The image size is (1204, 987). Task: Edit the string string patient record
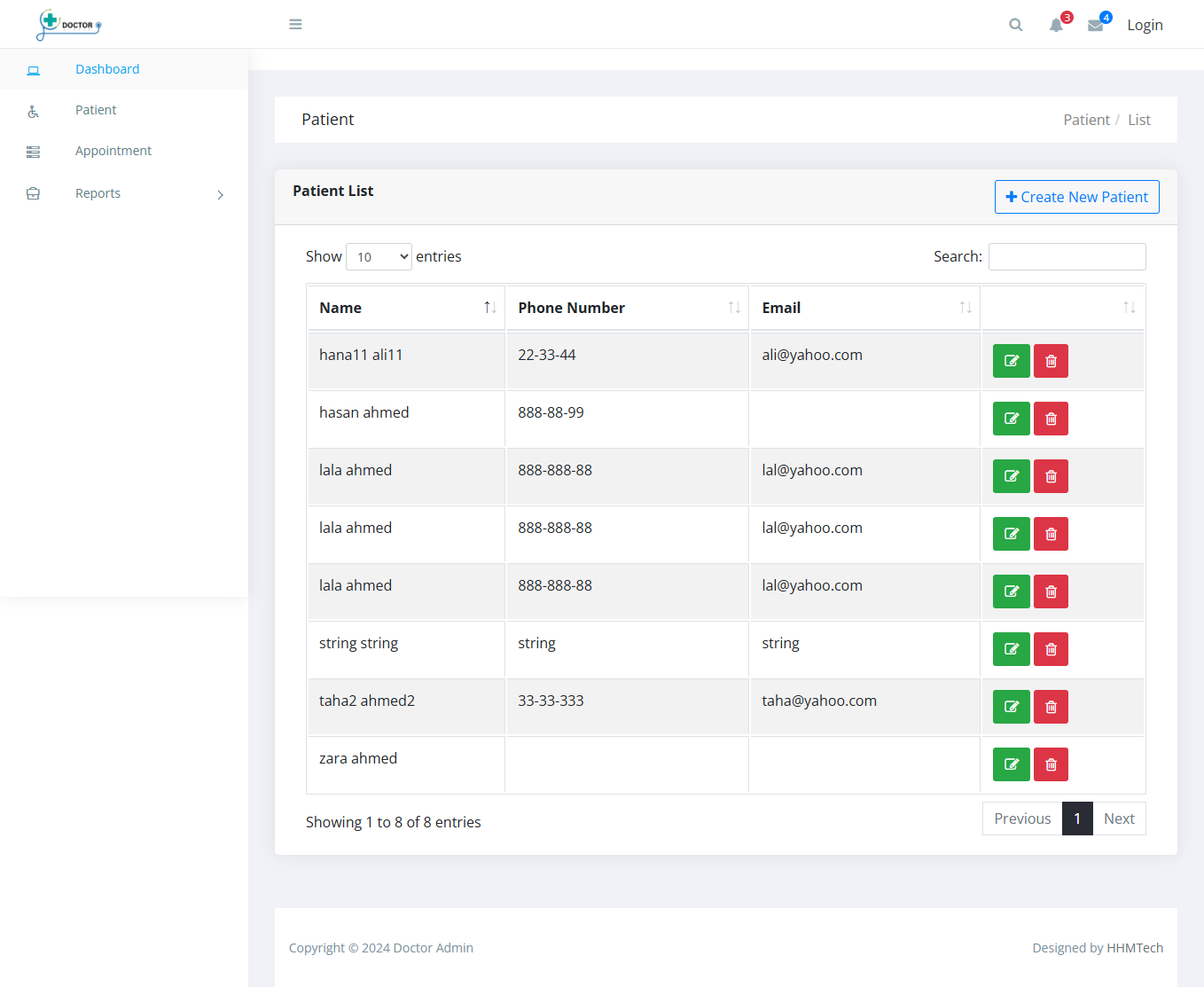coord(1011,648)
